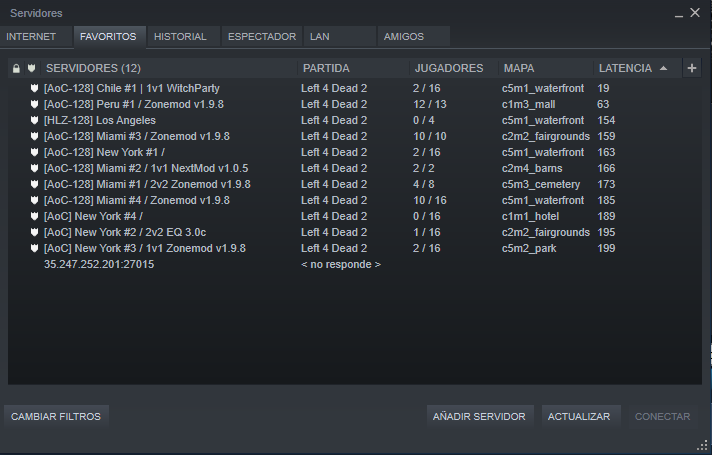Click the VAC shield column header icon
The image size is (712, 455).
click(x=31, y=68)
